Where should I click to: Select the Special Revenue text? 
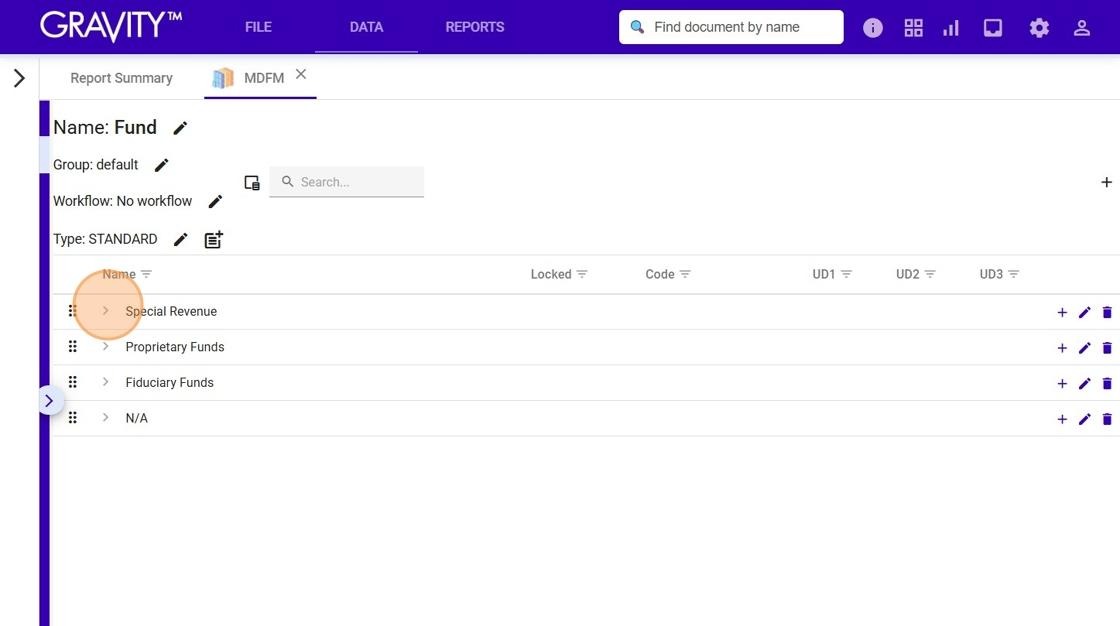pos(171,312)
